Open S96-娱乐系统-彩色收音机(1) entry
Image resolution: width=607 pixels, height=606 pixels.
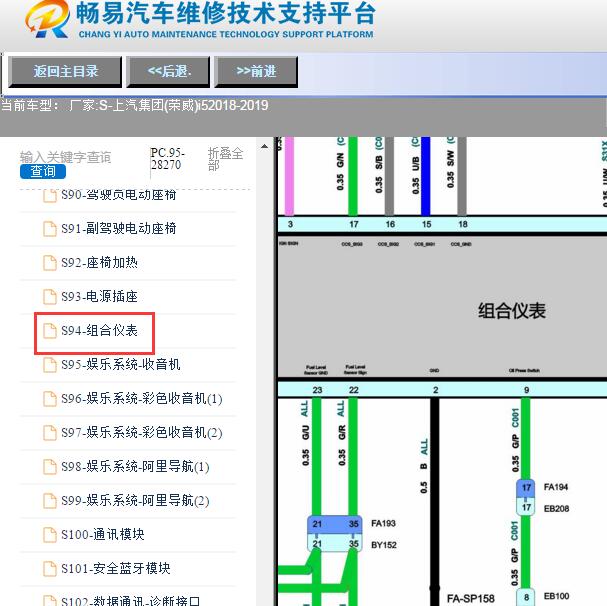tap(141, 399)
